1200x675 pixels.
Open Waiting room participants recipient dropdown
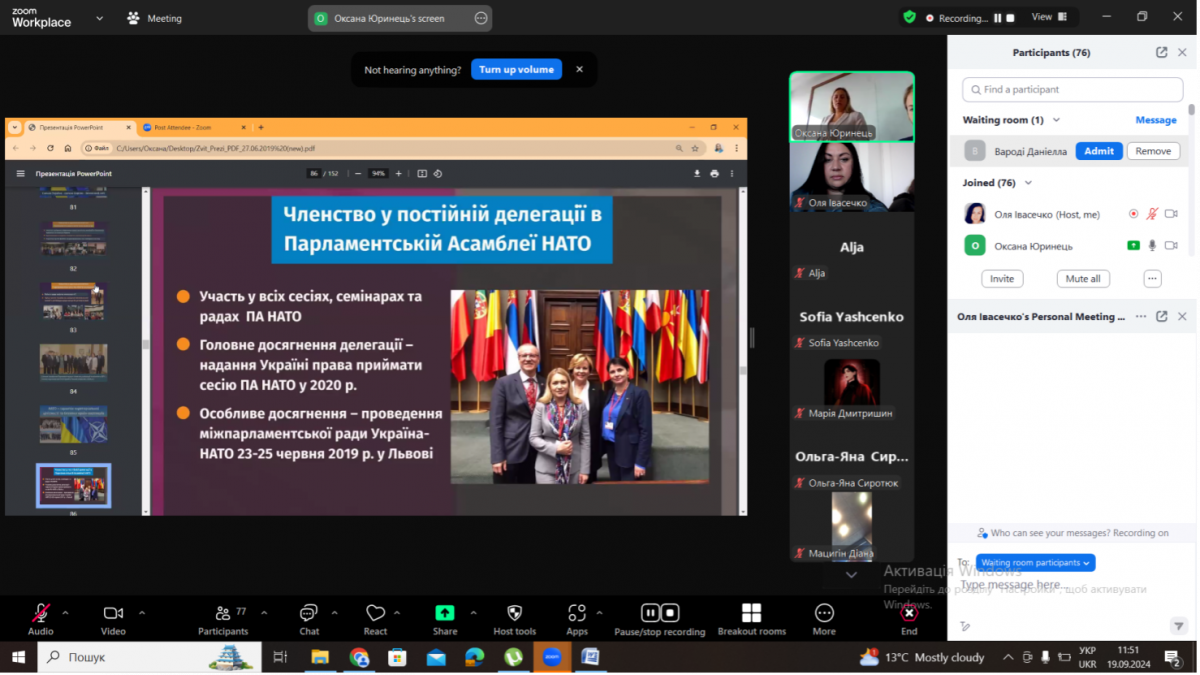(1035, 563)
